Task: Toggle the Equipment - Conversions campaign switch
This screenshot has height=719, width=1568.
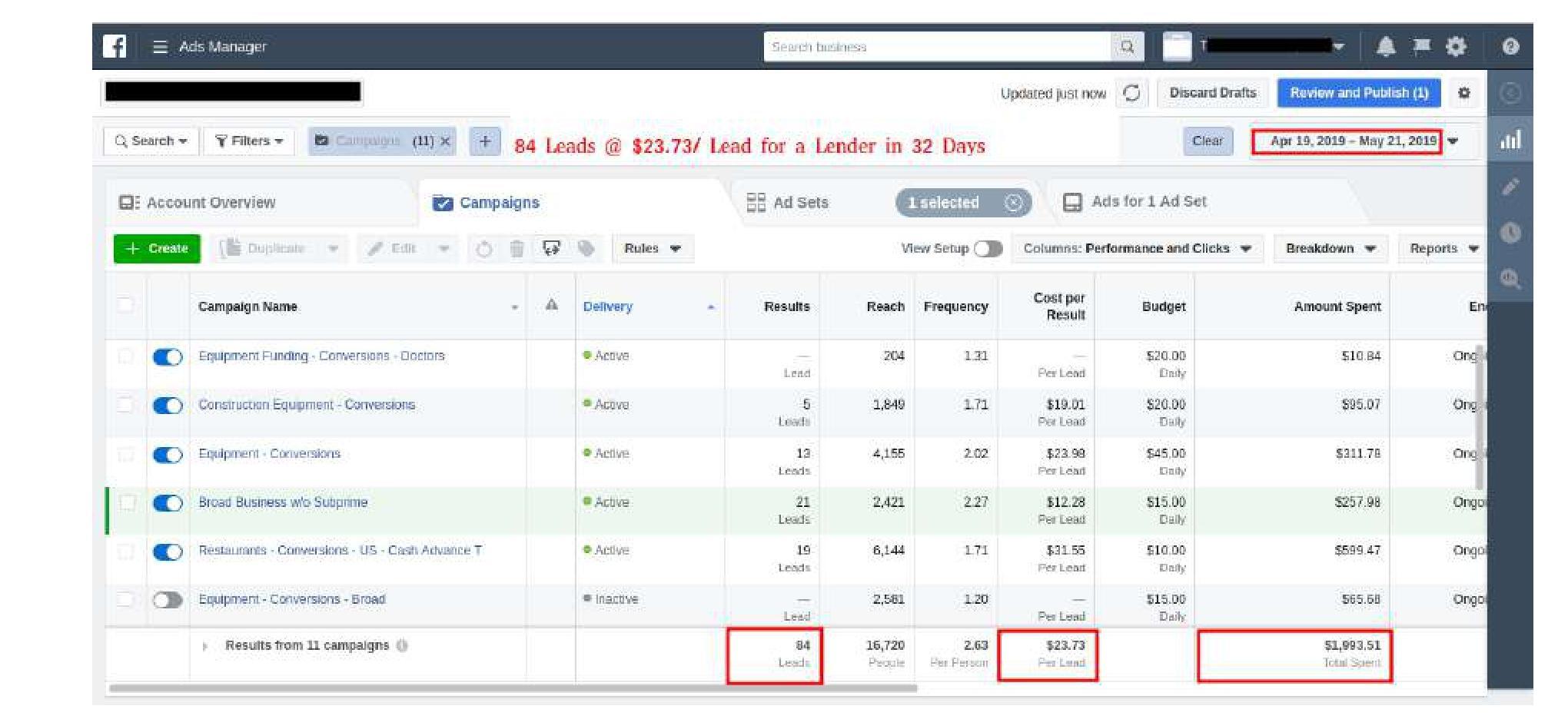Action: (168, 455)
